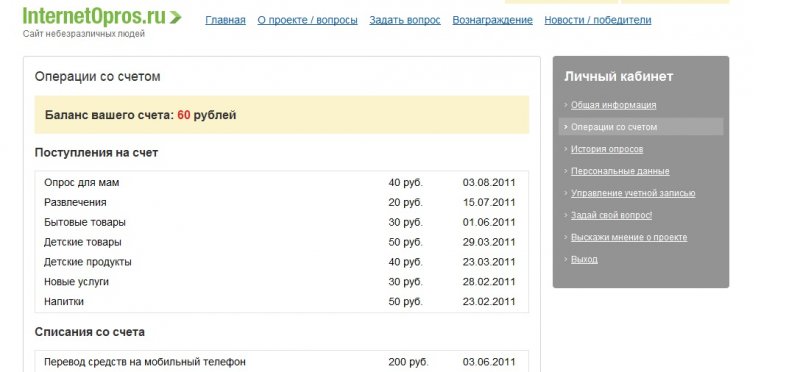Click the date 29.03.2011
Image resolution: width=800 pixels, height=372 pixels.
tap(489, 242)
